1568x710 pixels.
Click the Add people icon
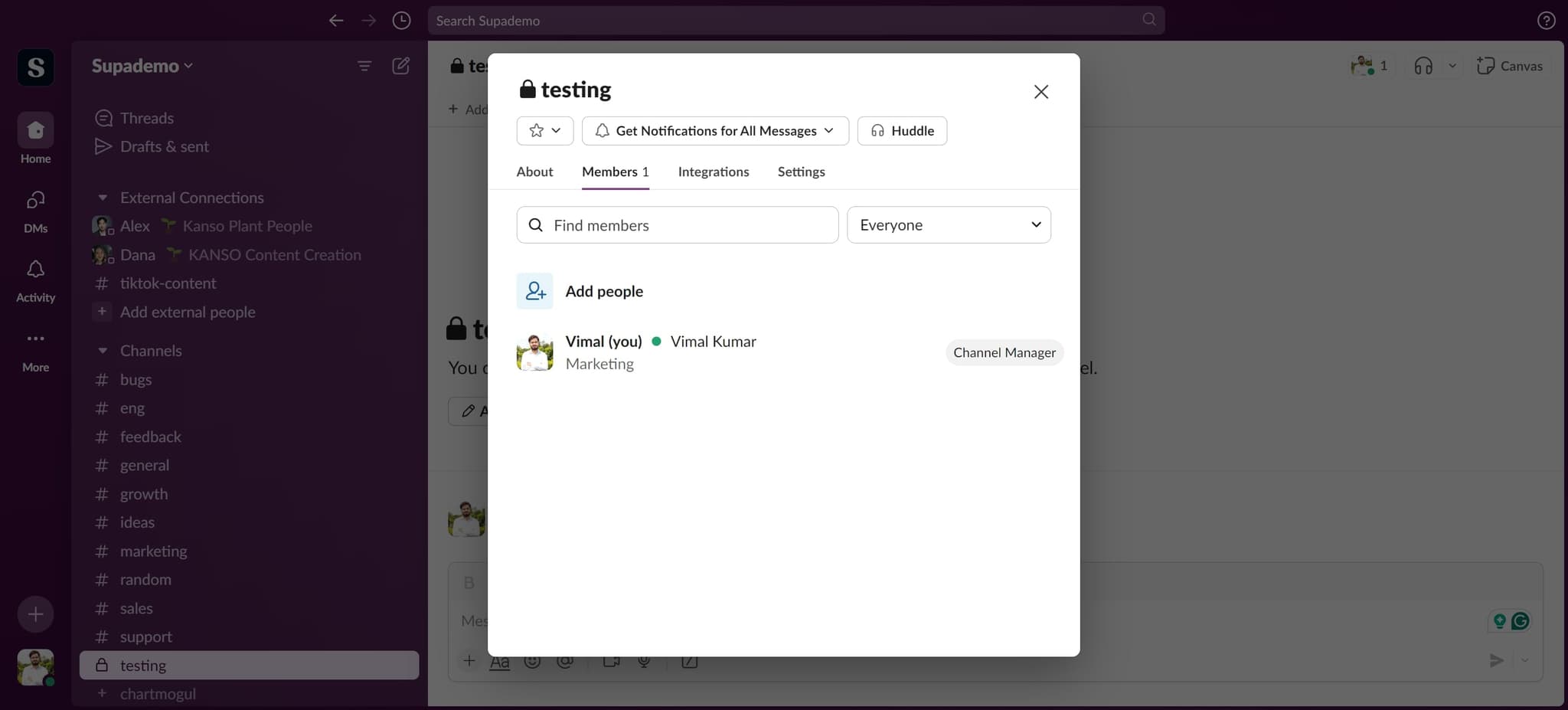tap(534, 291)
